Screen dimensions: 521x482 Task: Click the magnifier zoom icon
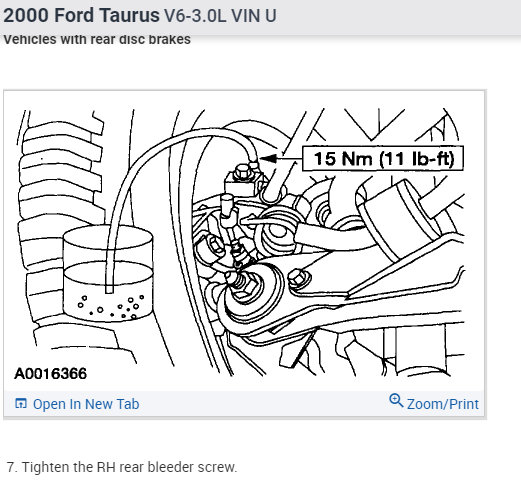[396, 400]
